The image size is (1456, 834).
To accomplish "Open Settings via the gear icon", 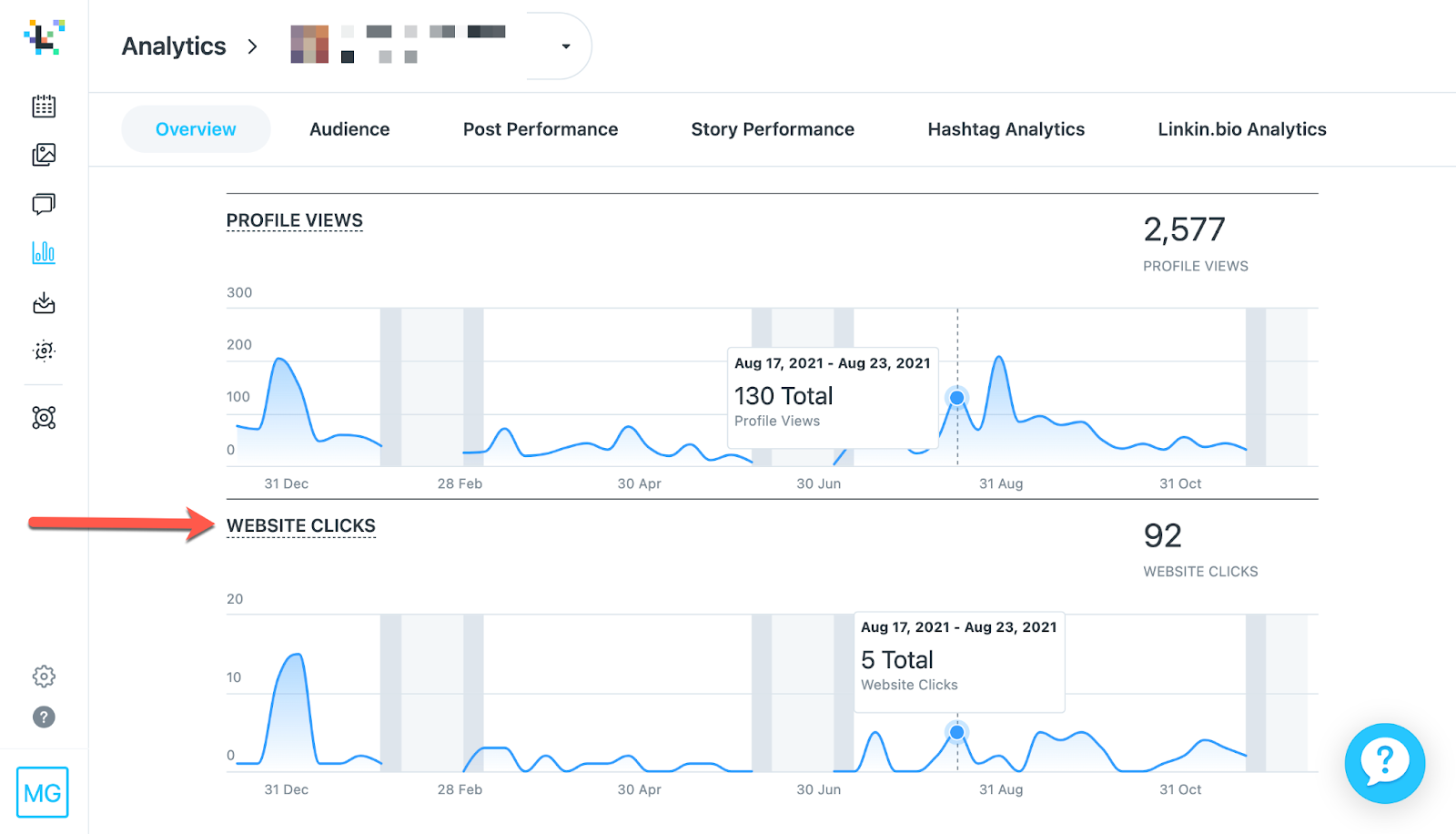I will 43,676.
